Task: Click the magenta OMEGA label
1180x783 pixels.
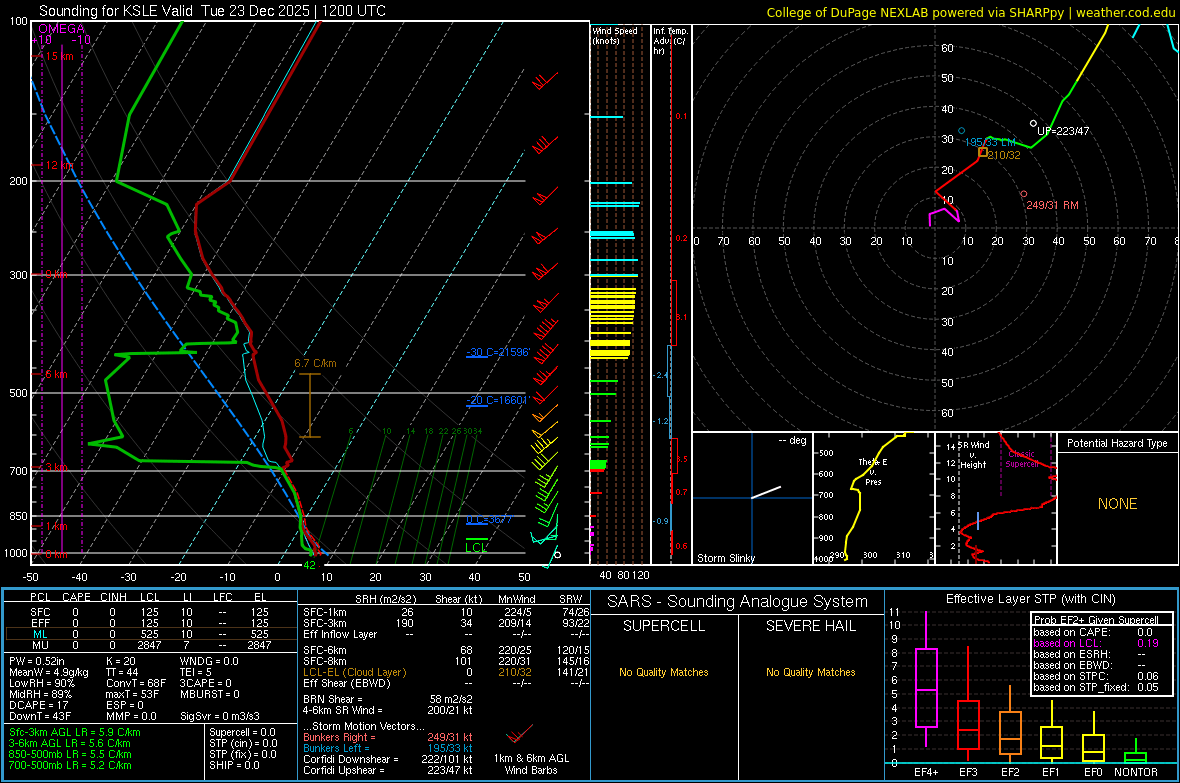Action: coord(61,29)
